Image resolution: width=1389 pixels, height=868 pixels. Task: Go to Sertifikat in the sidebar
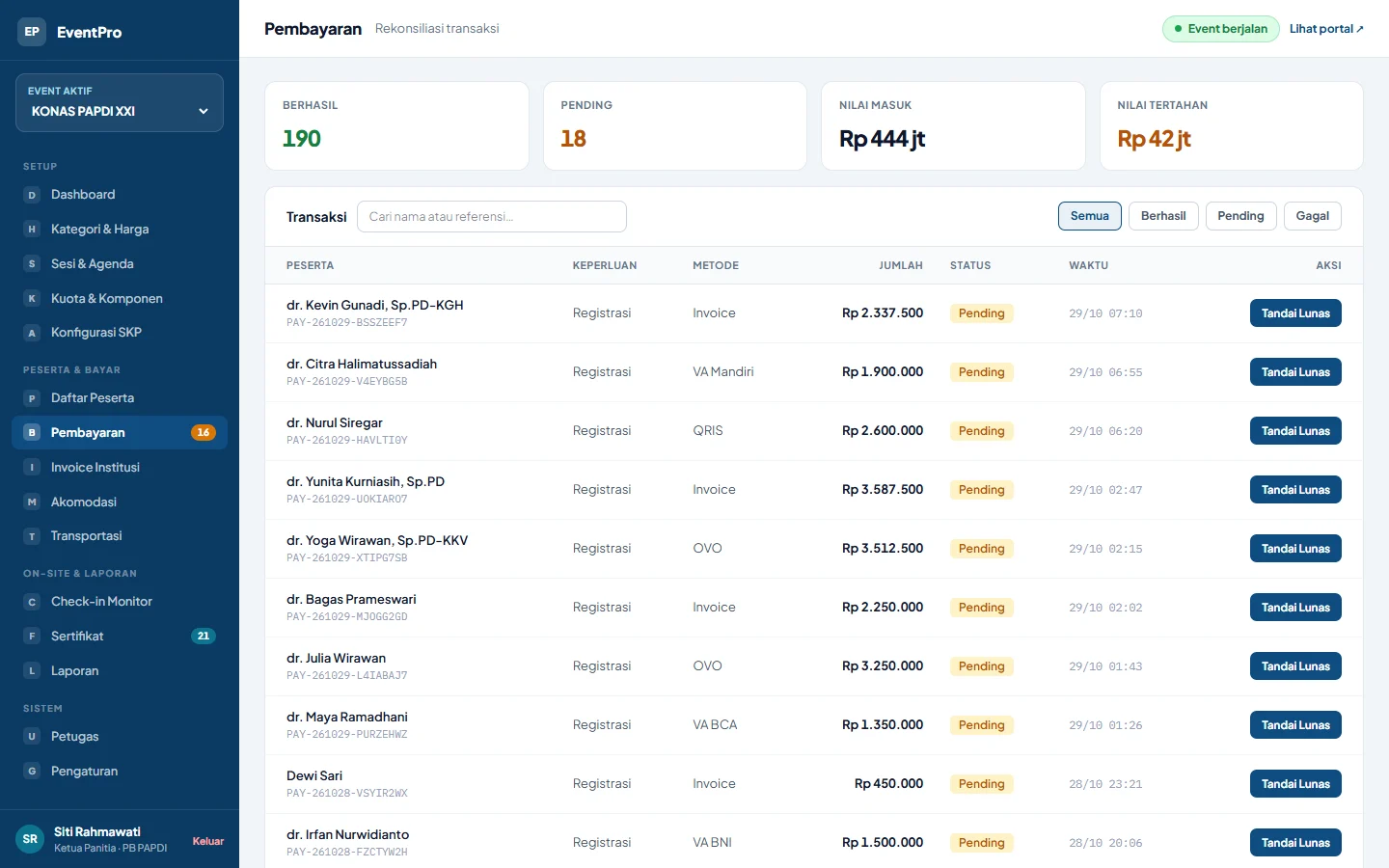[120, 637]
